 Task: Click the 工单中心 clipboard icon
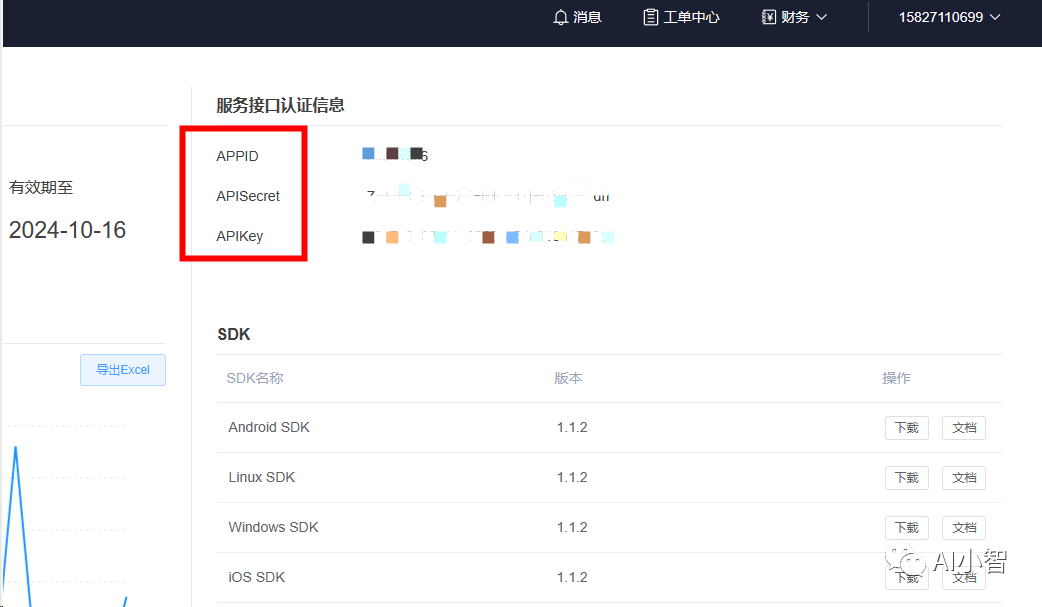(x=651, y=17)
